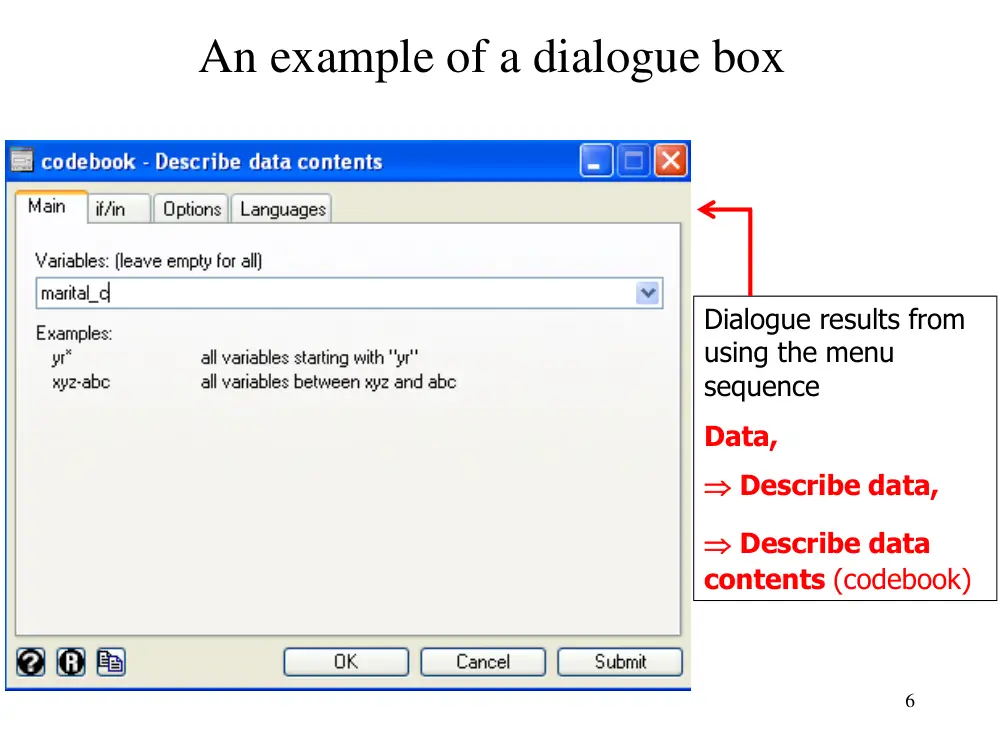
Task: Minimize the codebook dialog
Action: tap(596, 160)
